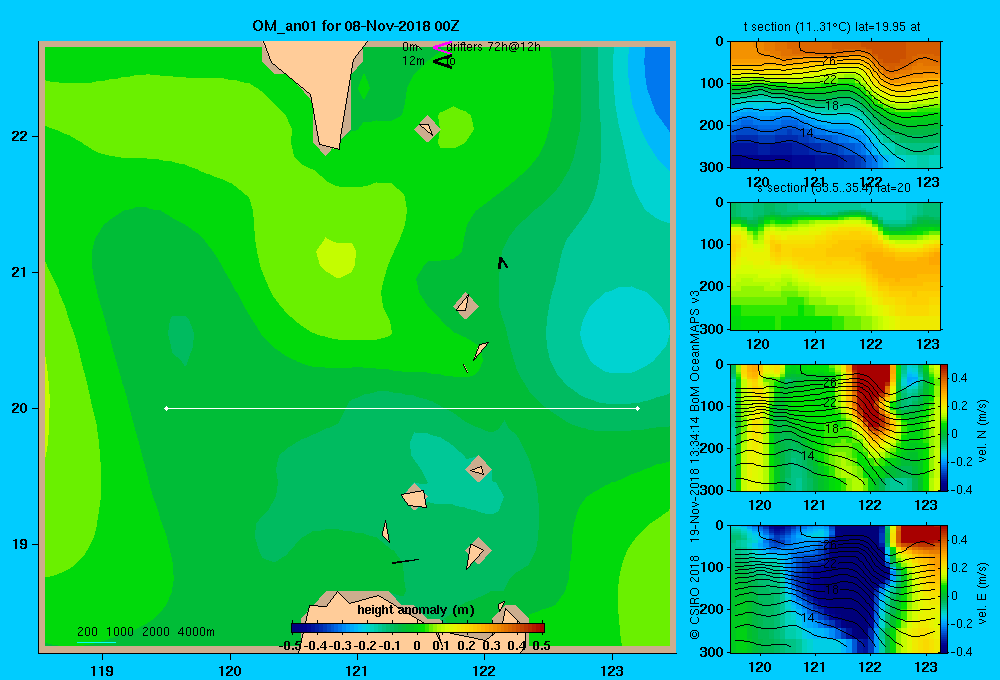Click the 'drifters 72h@12h' legend label
Viewport: 1000px width, 680px height.
[x=494, y=47]
